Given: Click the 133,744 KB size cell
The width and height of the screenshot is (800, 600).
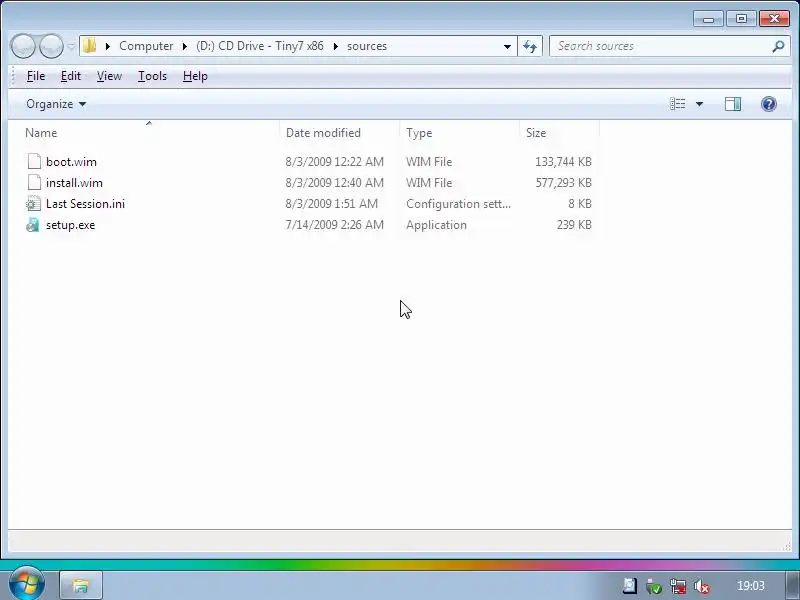Looking at the screenshot, I should coord(563,162).
